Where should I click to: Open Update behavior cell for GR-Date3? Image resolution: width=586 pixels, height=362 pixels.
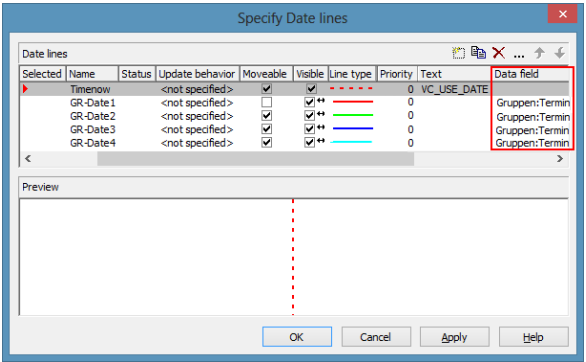197,130
